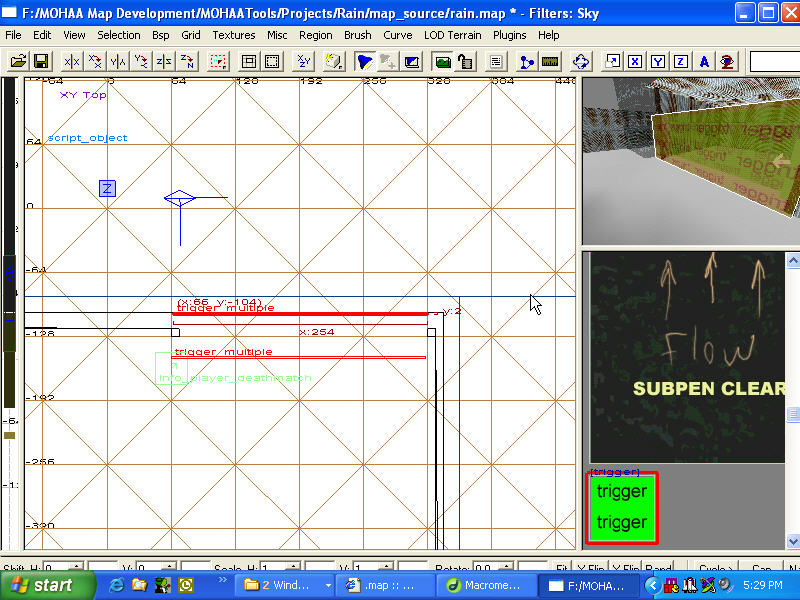Select the green trigger texture swatch
800x600 pixels.
pyautogui.click(x=621, y=508)
